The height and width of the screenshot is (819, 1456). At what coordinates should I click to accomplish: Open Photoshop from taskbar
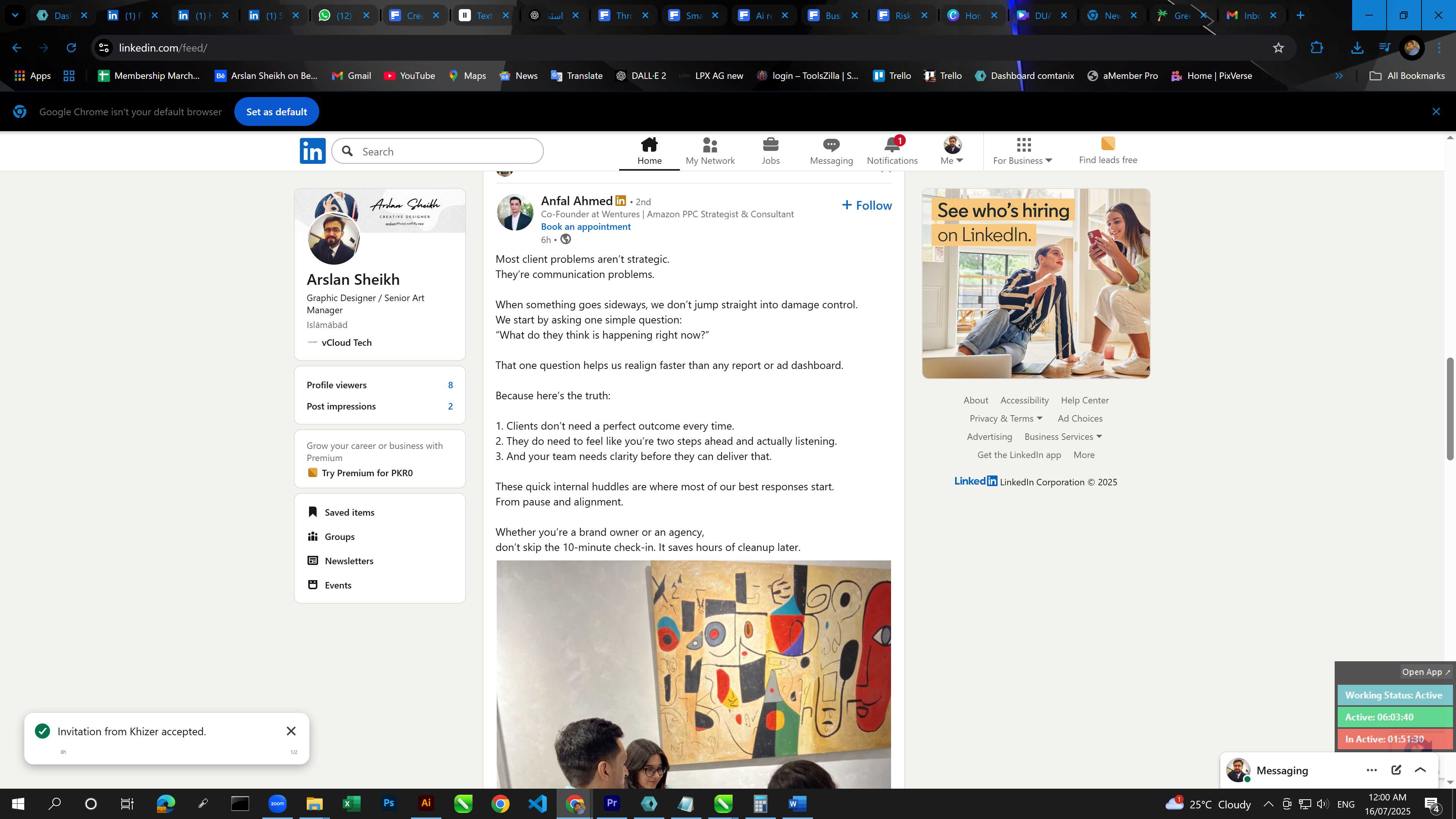[x=388, y=803]
